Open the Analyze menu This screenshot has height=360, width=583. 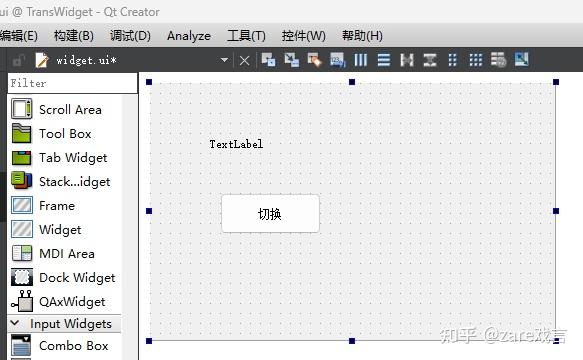[x=189, y=36]
